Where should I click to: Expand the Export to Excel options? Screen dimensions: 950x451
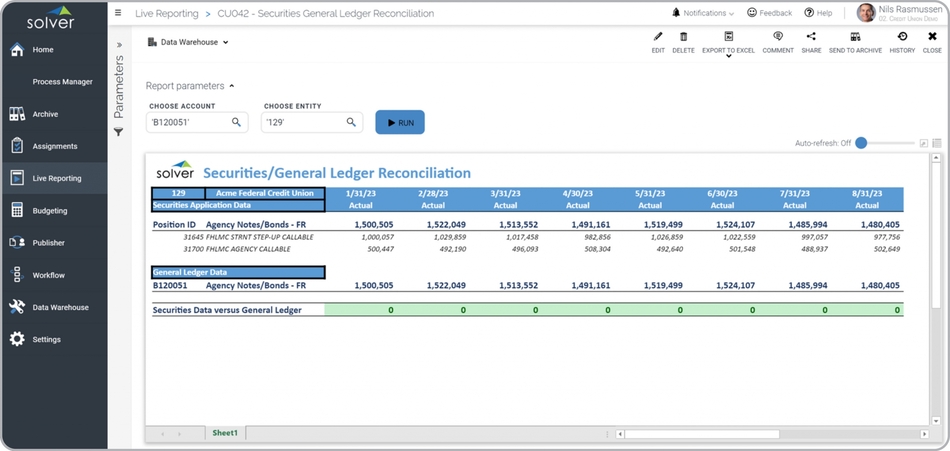pyautogui.click(x=728, y=56)
